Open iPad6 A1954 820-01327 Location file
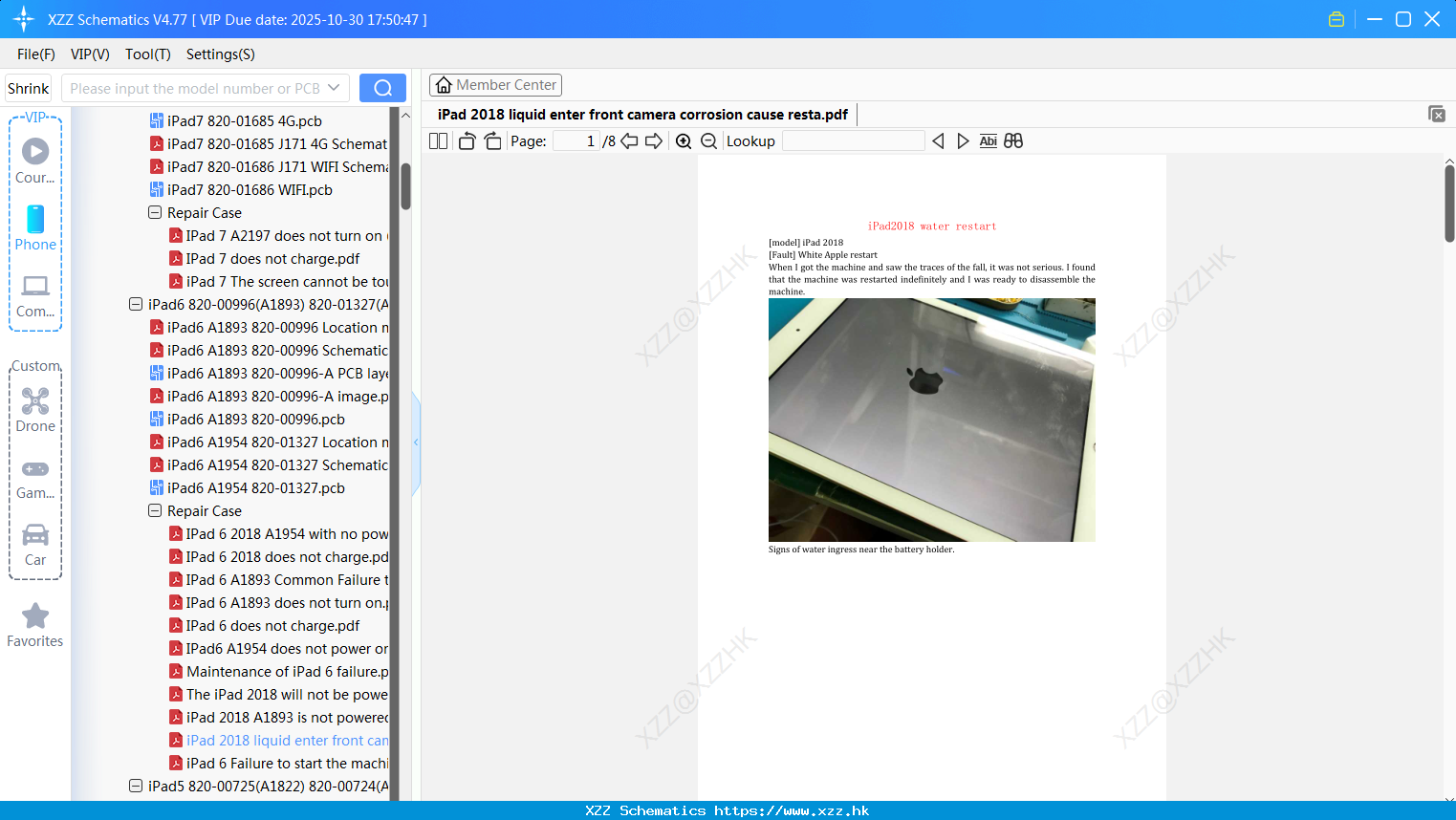1456x820 pixels. pos(269,442)
